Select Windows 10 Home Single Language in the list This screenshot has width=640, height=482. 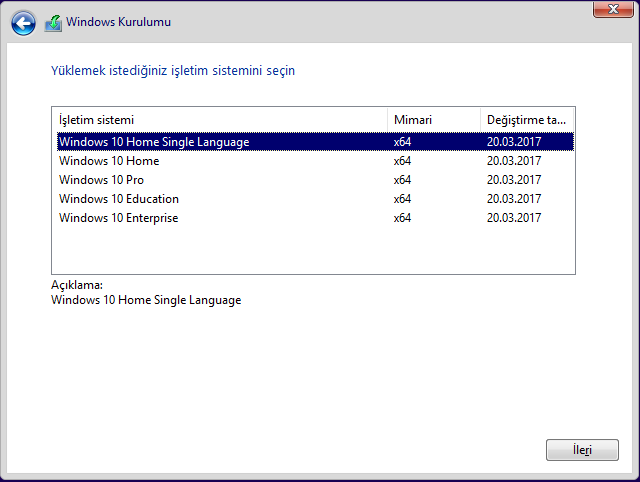(154, 142)
